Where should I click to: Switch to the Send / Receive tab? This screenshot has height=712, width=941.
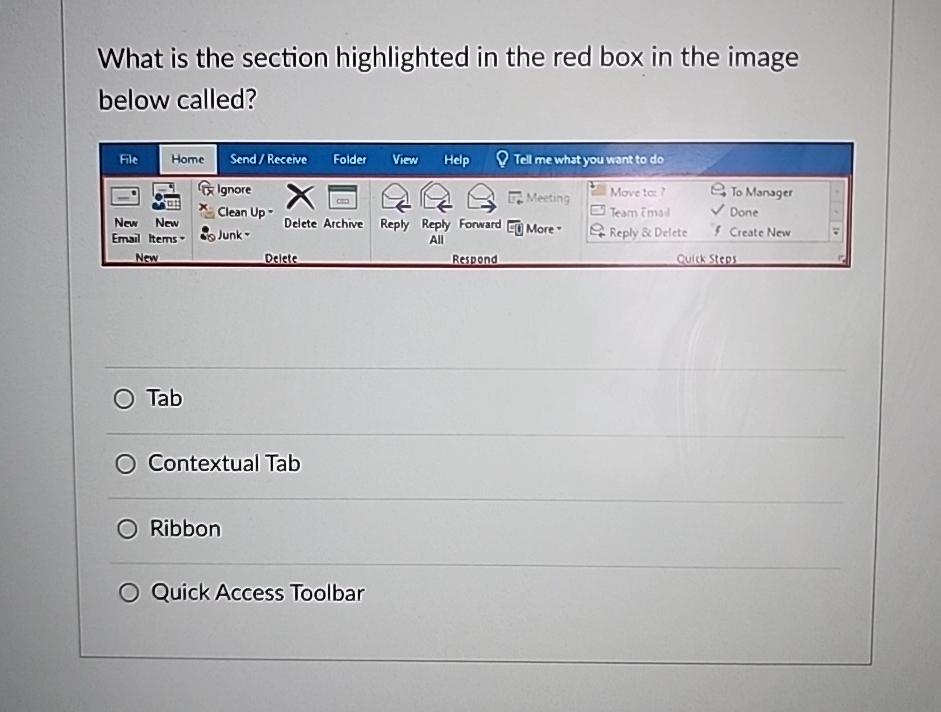click(268, 159)
